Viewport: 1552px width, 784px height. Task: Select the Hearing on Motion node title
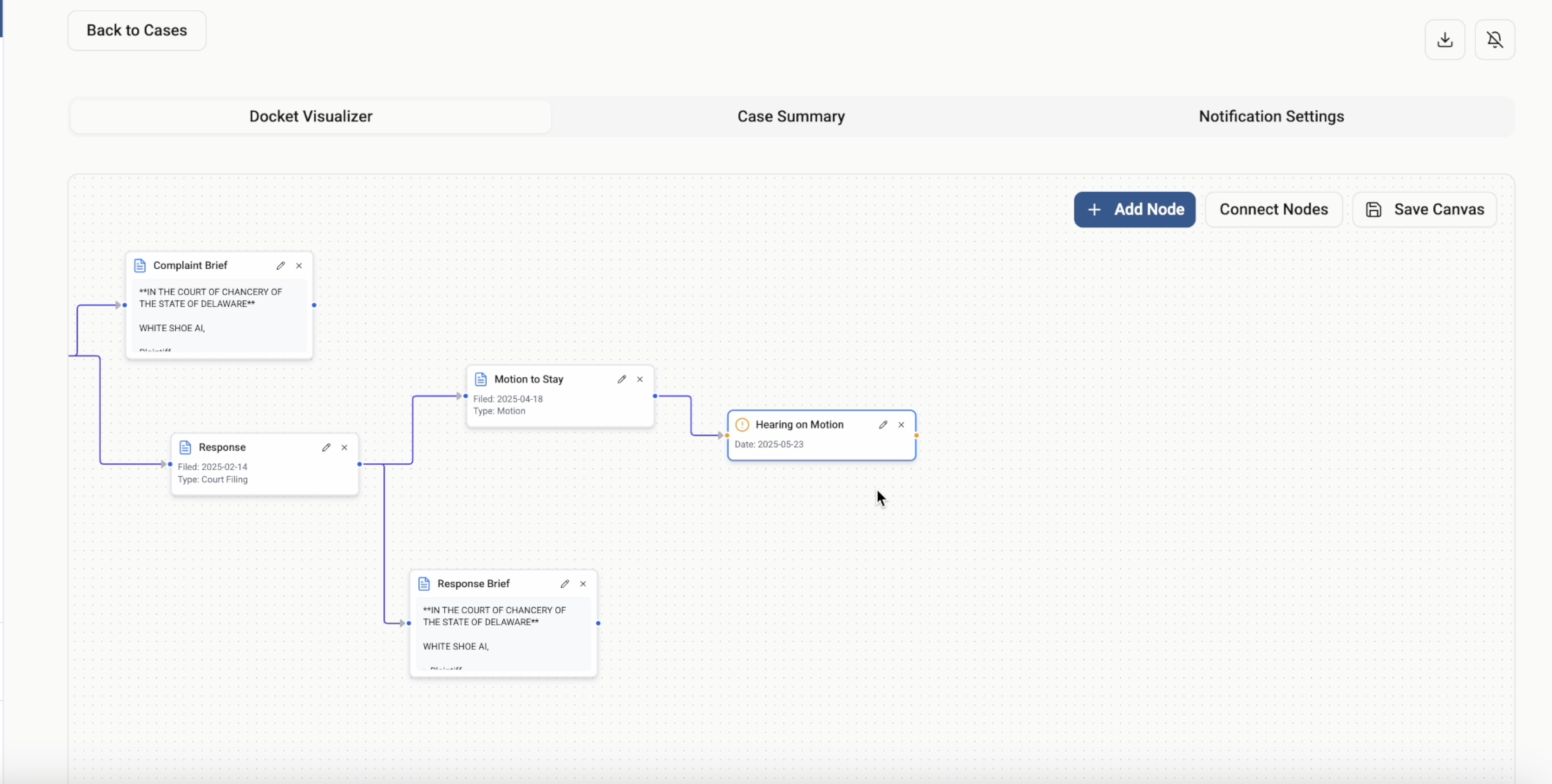pos(799,425)
